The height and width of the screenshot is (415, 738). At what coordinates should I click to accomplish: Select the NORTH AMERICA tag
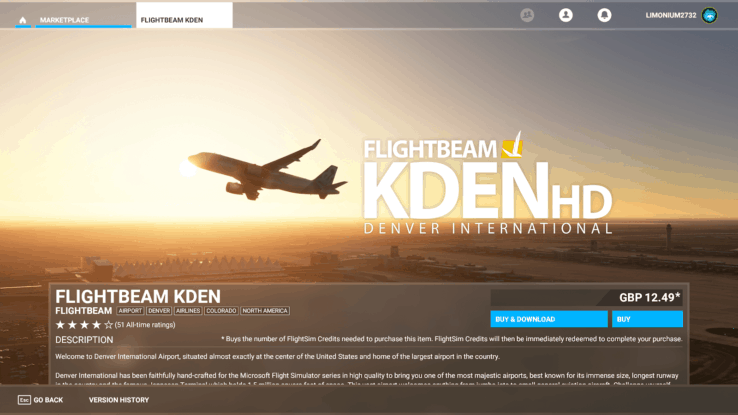[265, 311]
